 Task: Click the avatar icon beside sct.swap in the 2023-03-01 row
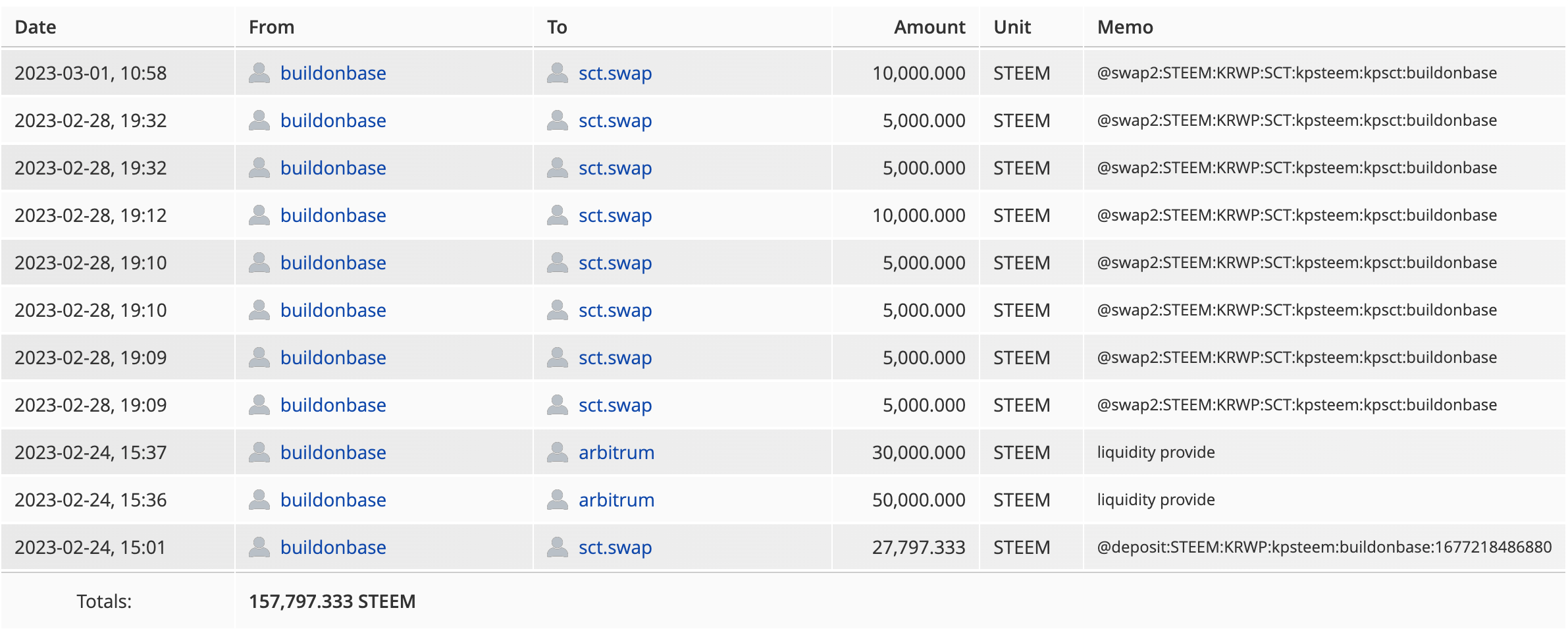coord(558,73)
